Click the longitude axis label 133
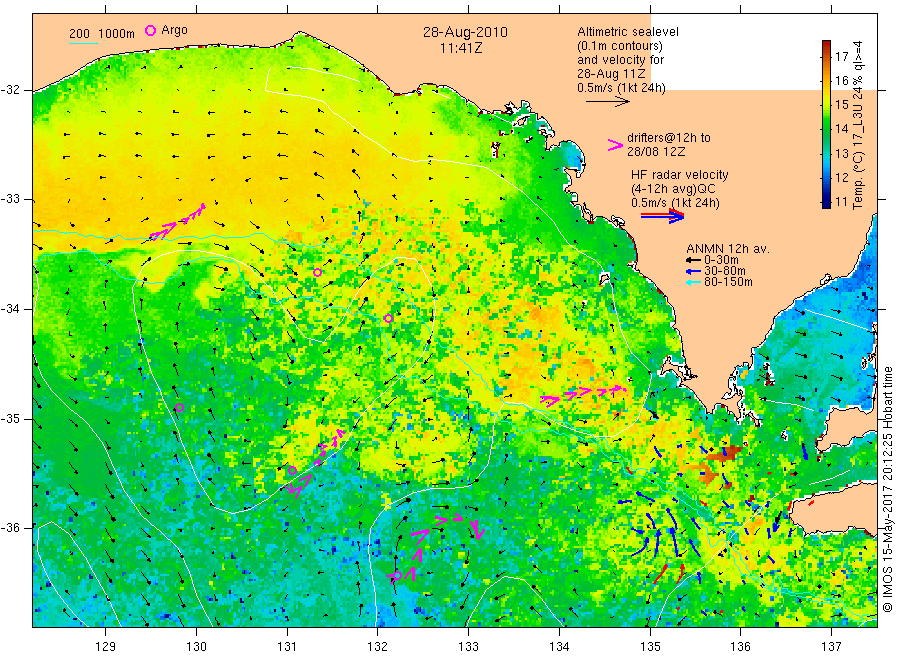Viewport: 900px width, 660px height. 468,647
